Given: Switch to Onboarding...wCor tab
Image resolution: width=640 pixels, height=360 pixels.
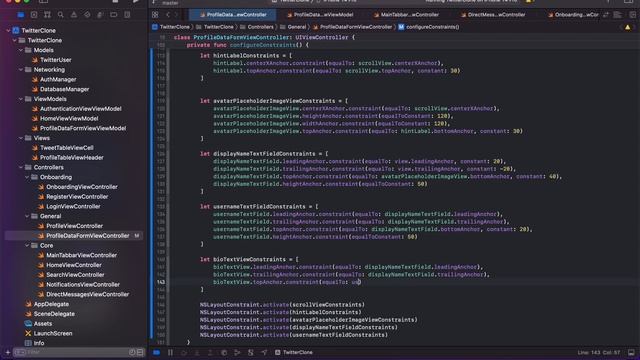Looking at the screenshot, I should 573,15.
